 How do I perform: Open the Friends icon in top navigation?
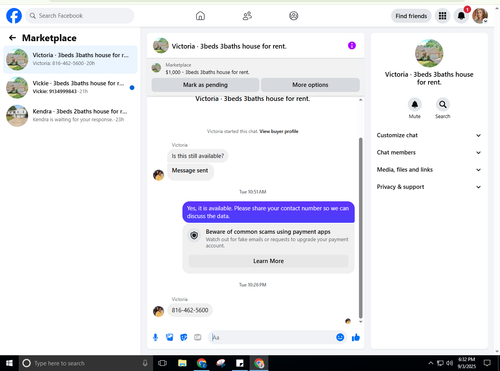coord(247,16)
